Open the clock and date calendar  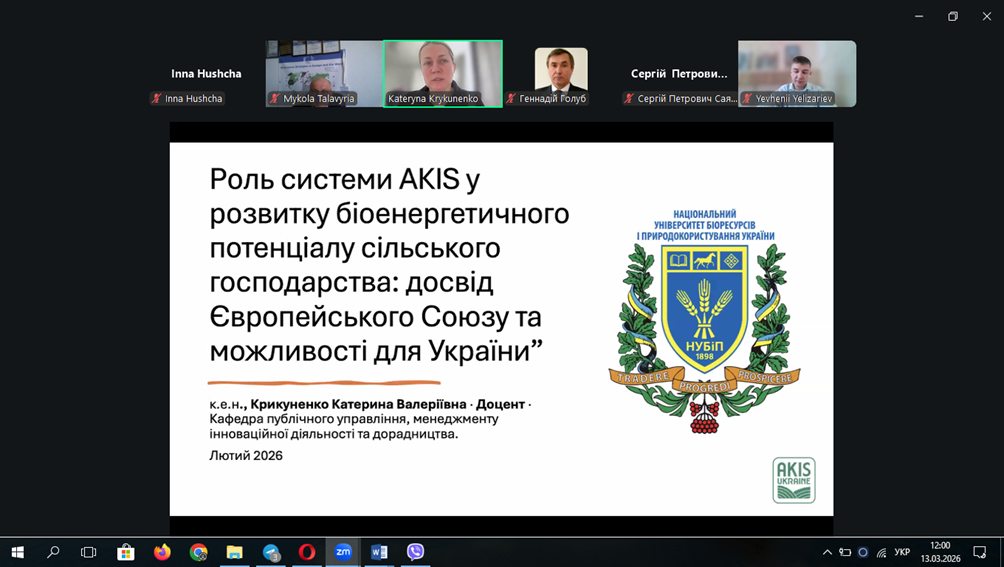[x=940, y=552]
